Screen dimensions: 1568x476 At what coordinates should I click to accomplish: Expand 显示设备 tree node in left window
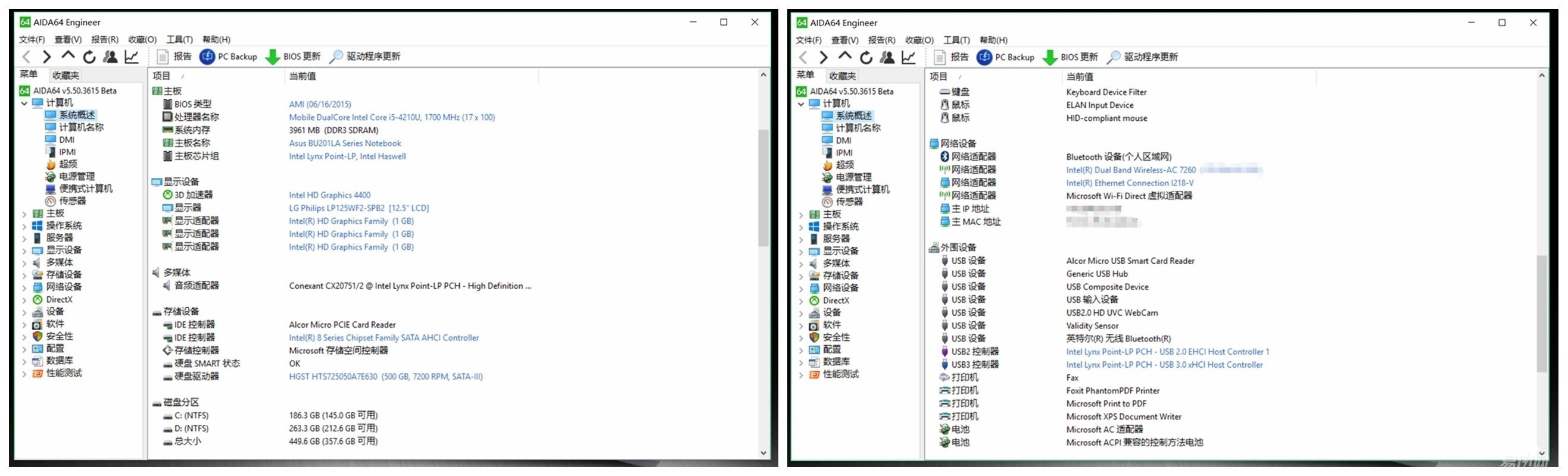coord(24,250)
